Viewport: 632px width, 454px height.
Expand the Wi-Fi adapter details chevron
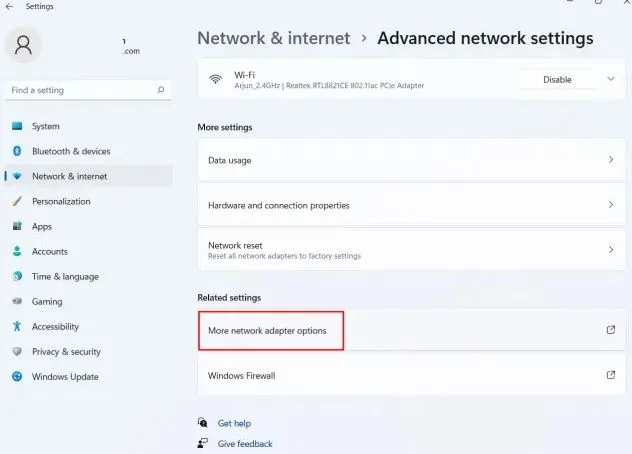click(611, 79)
